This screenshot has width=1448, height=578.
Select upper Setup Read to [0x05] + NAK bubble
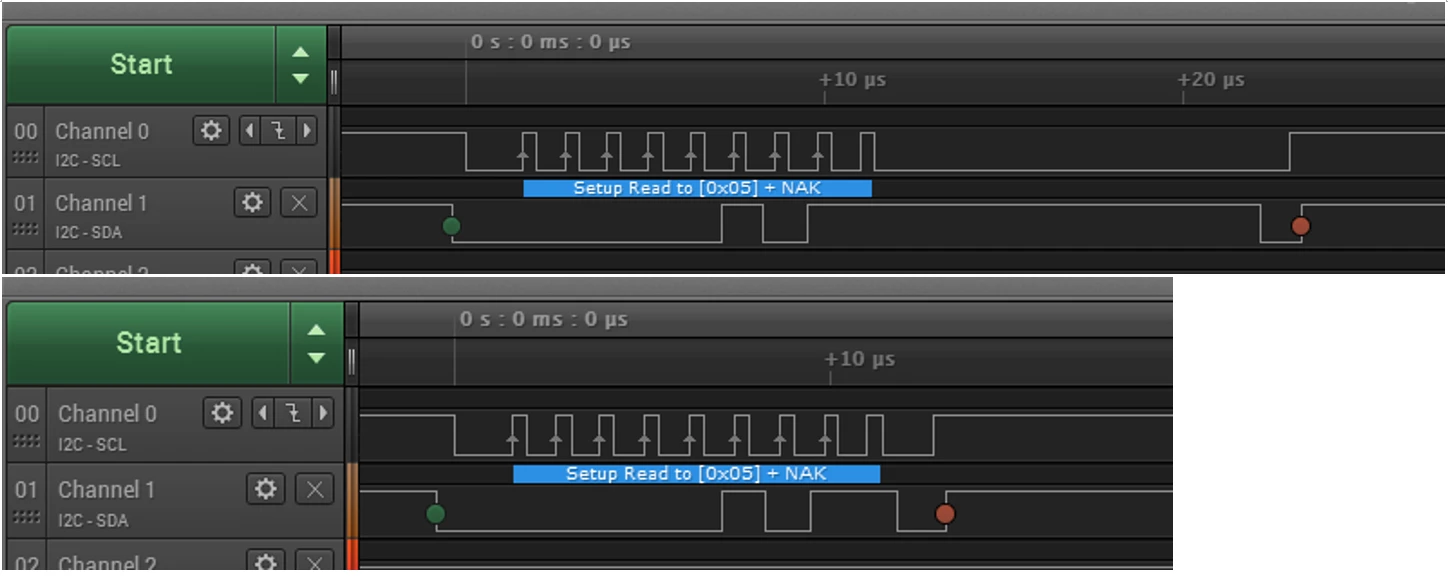point(697,188)
